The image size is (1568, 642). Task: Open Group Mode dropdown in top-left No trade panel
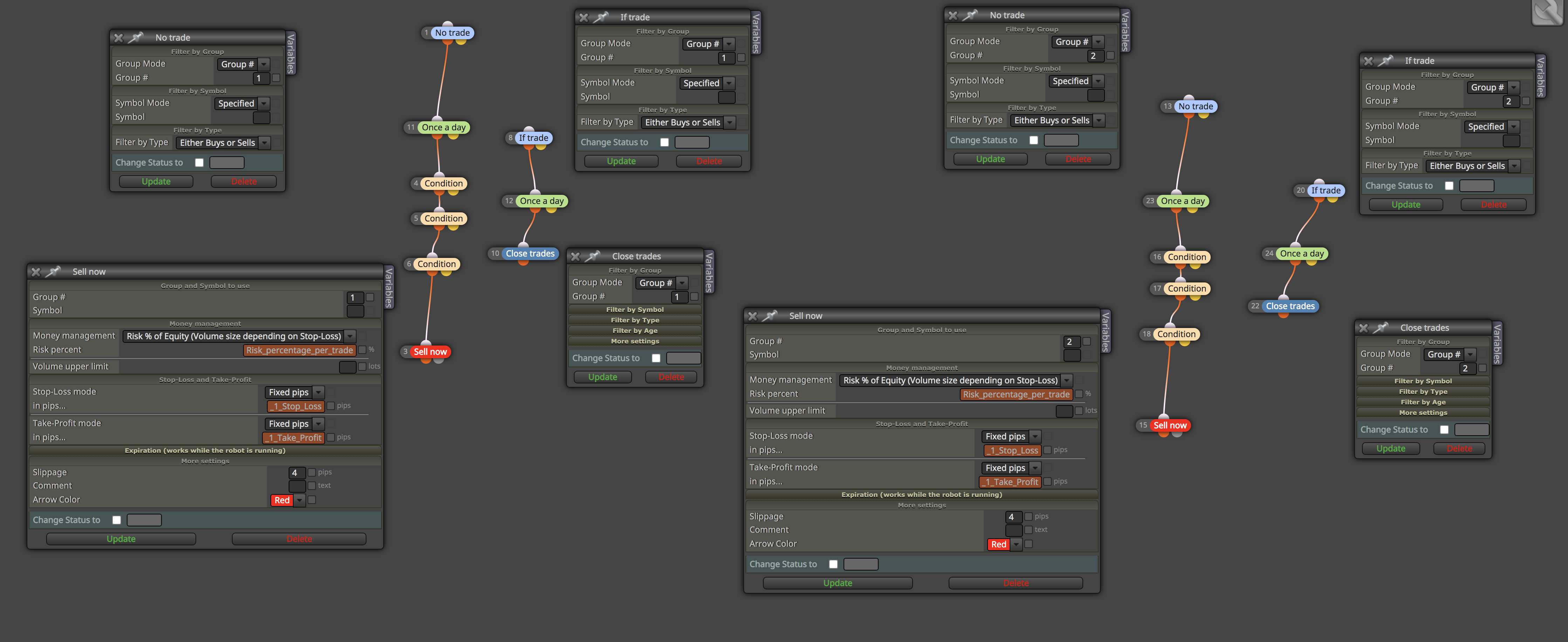(243, 64)
